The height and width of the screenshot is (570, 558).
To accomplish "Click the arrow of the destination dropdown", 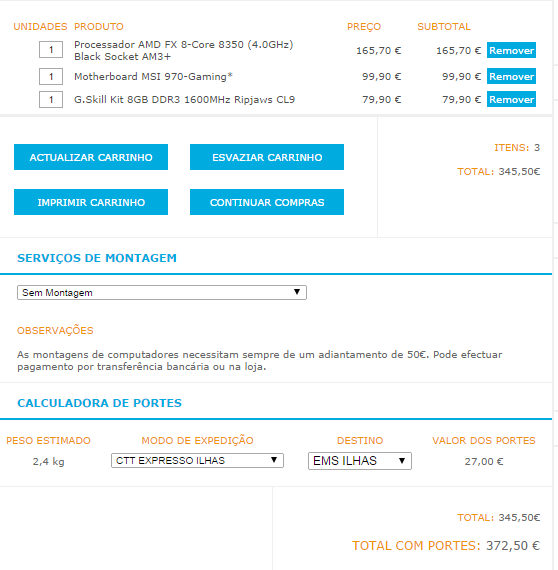I will click(402, 461).
